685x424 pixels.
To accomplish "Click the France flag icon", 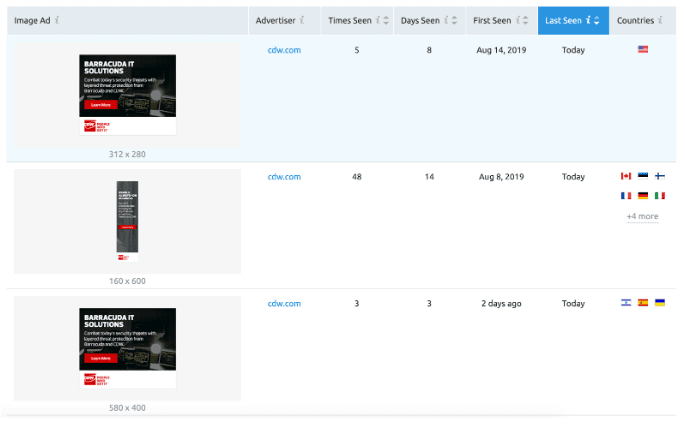I will tap(626, 196).
